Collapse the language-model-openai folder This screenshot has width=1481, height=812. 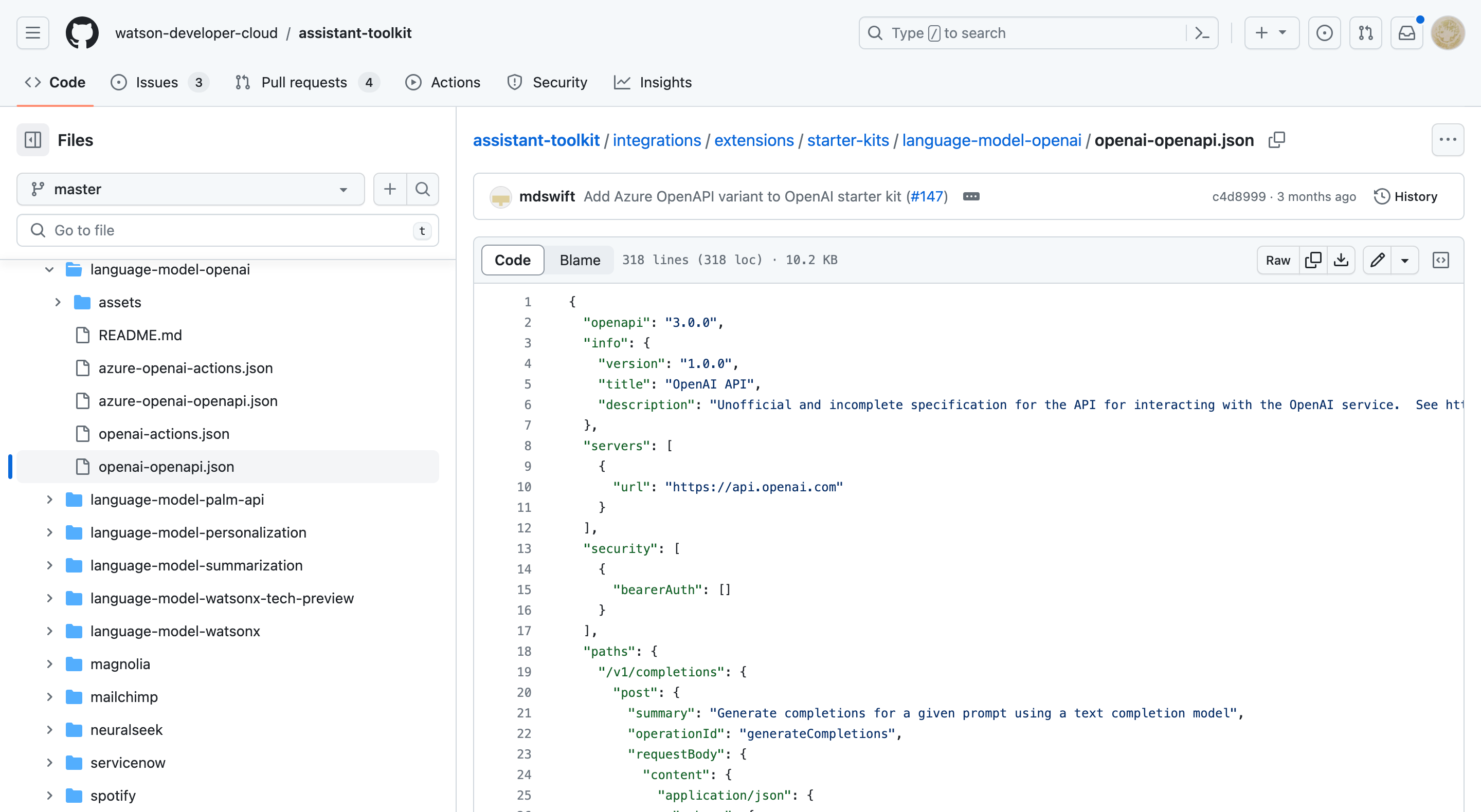[49, 269]
